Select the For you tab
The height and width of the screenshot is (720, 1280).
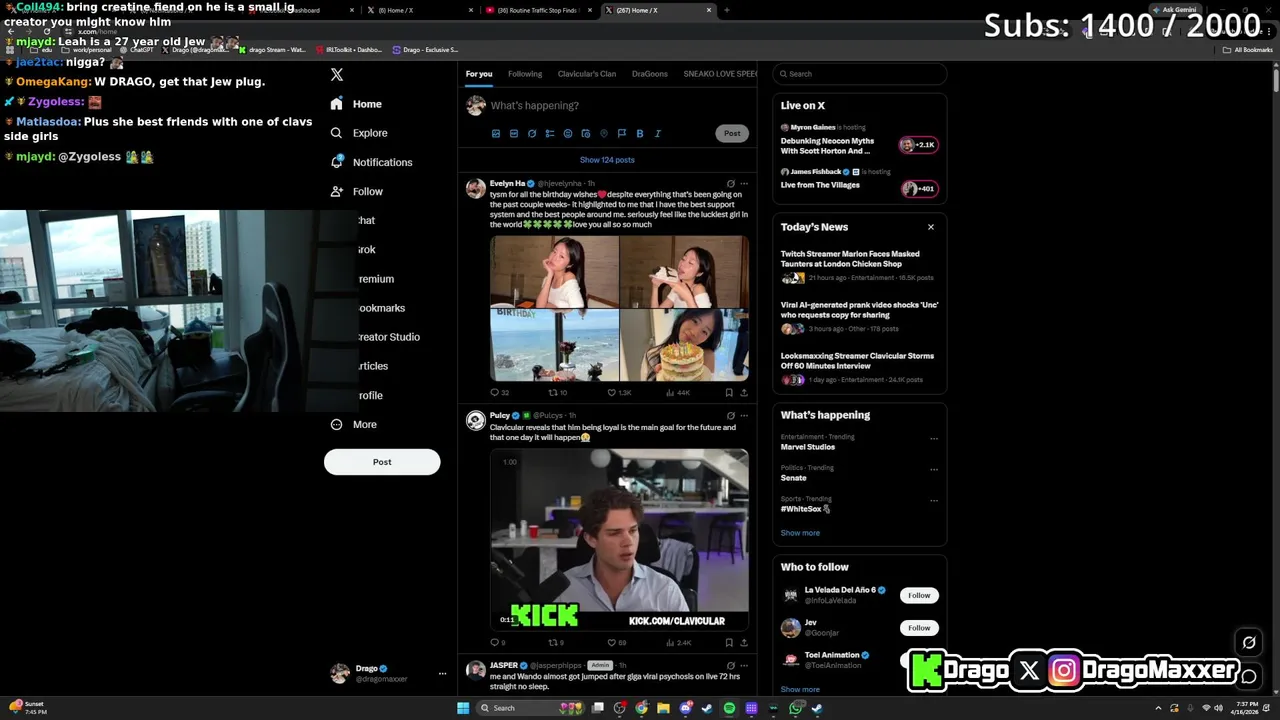click(x=479, y=74)
